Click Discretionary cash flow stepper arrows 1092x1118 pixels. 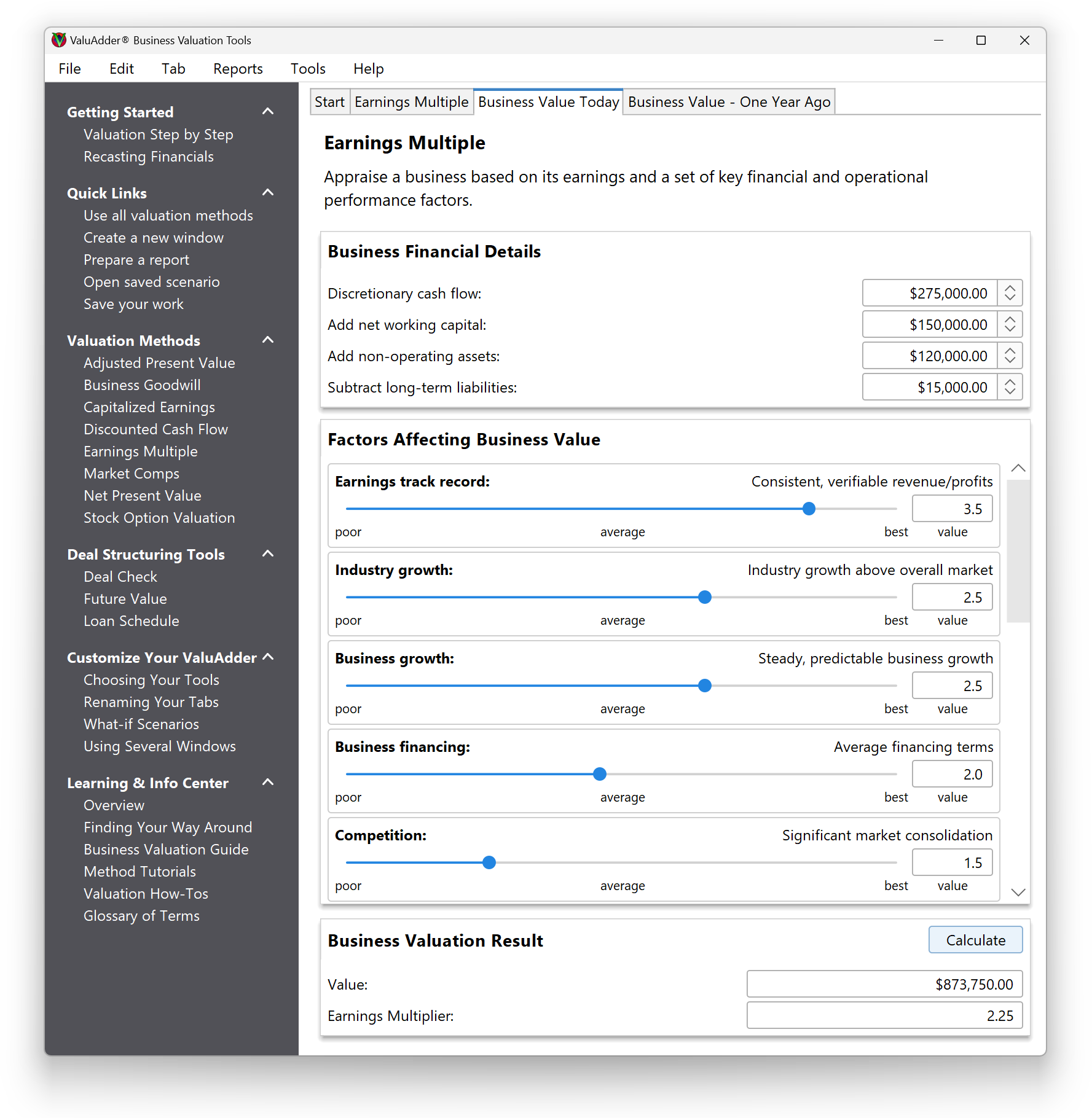[1010, 293]
